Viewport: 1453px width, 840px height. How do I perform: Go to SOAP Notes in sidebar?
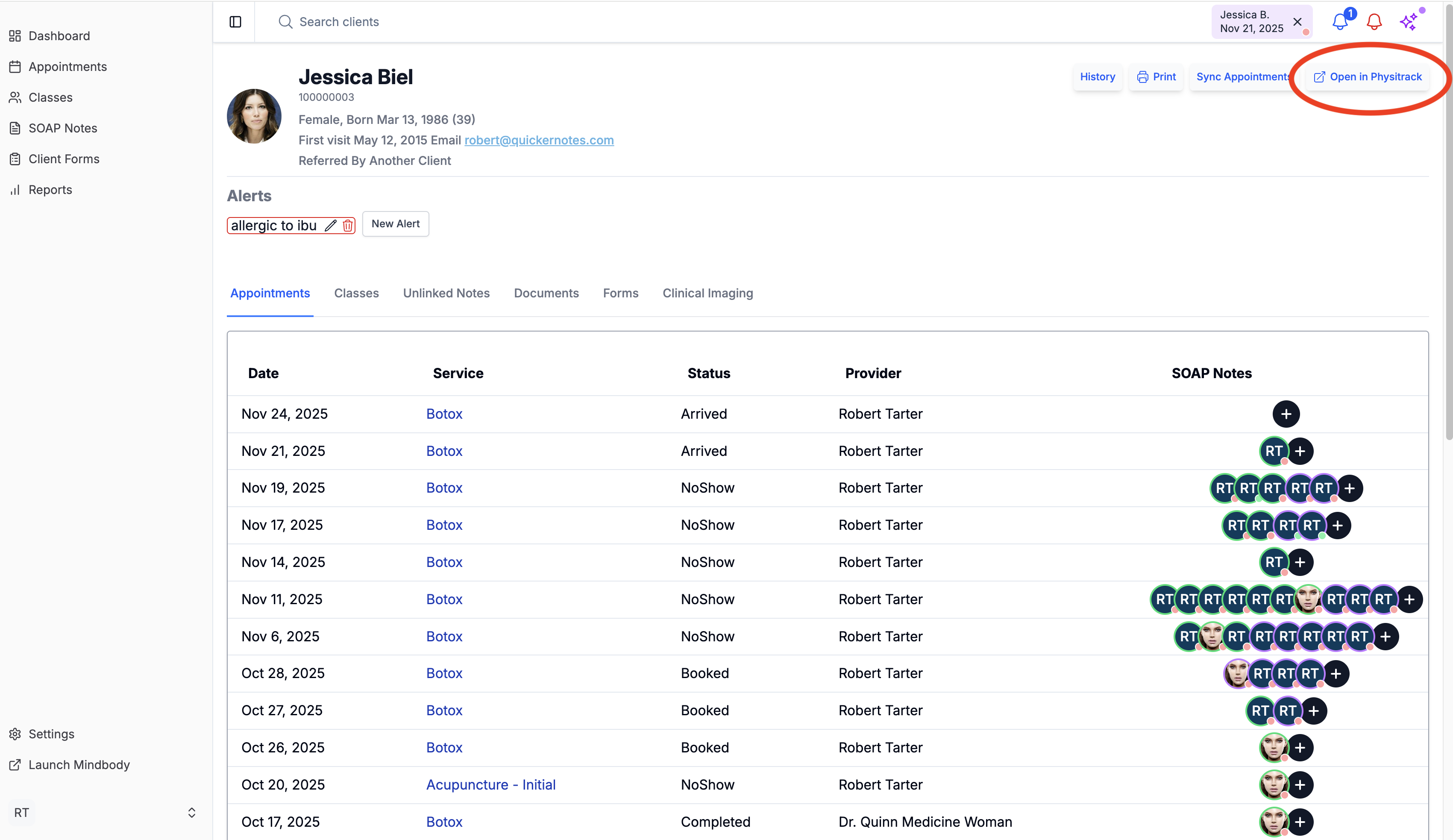tap(63, 128)
